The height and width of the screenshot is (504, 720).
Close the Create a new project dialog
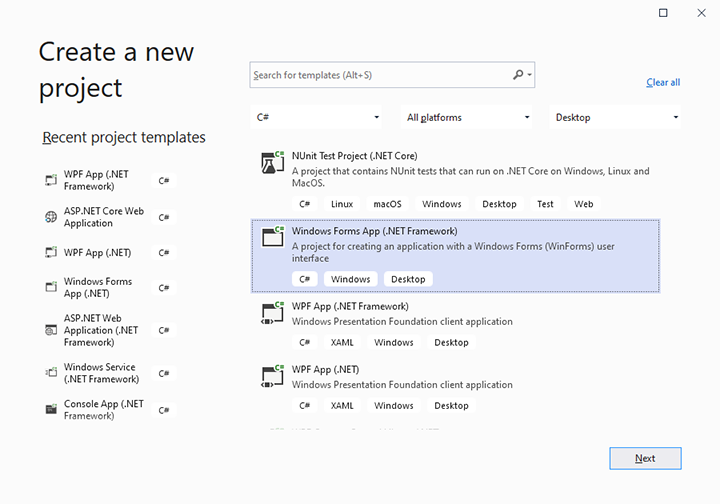(x=701, y=13)
